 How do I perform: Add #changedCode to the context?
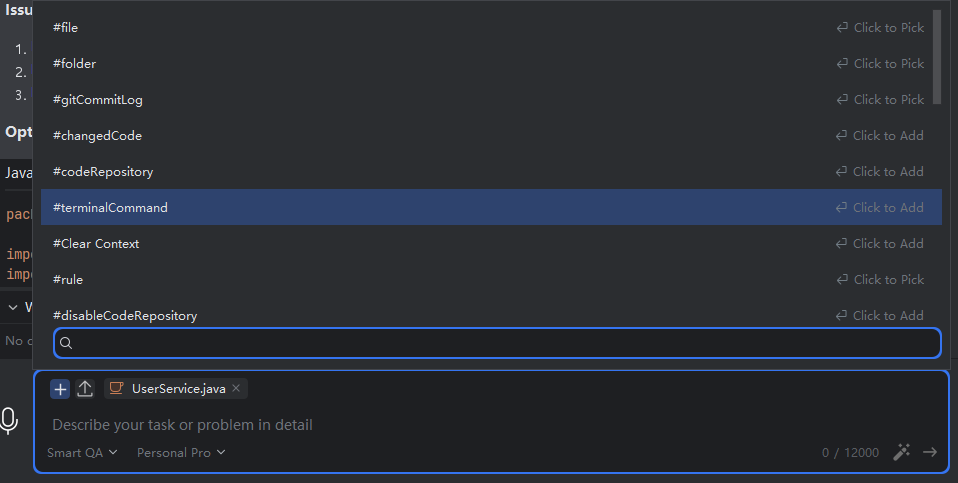tap(97, 136)
